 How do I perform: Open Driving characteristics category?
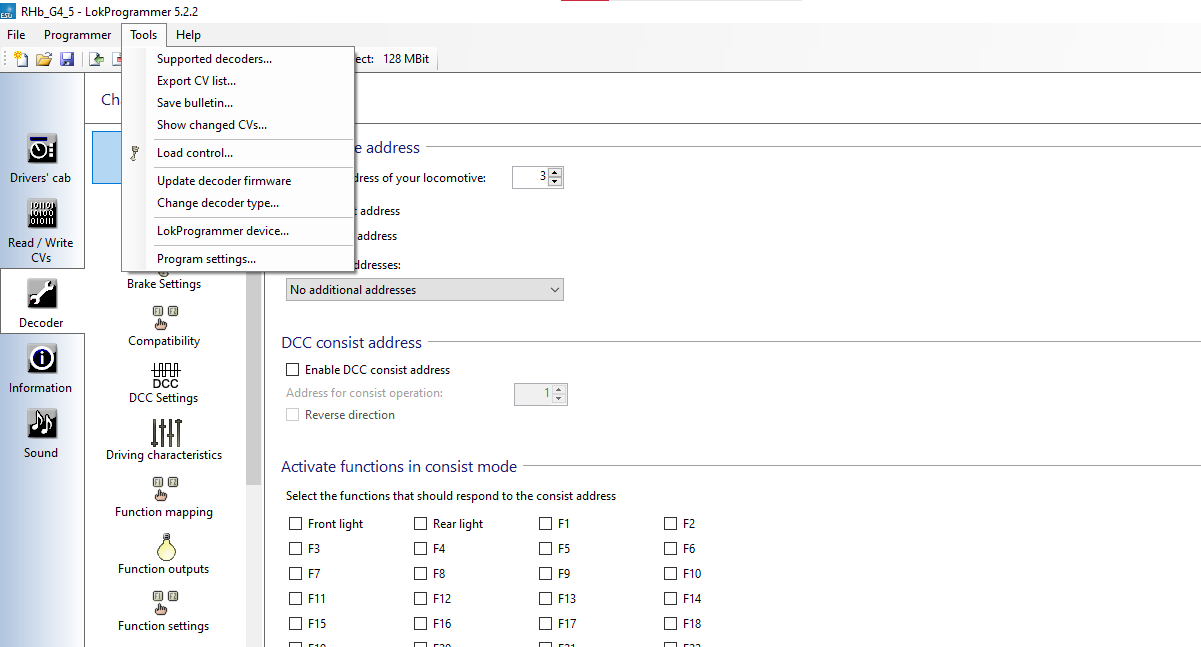[x=164, y=440]
